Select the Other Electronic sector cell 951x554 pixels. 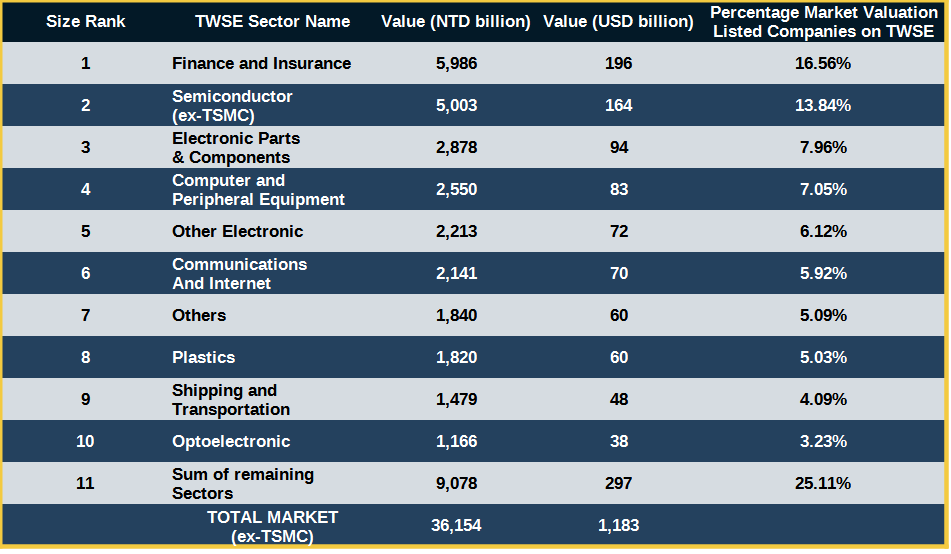(237, 231)
